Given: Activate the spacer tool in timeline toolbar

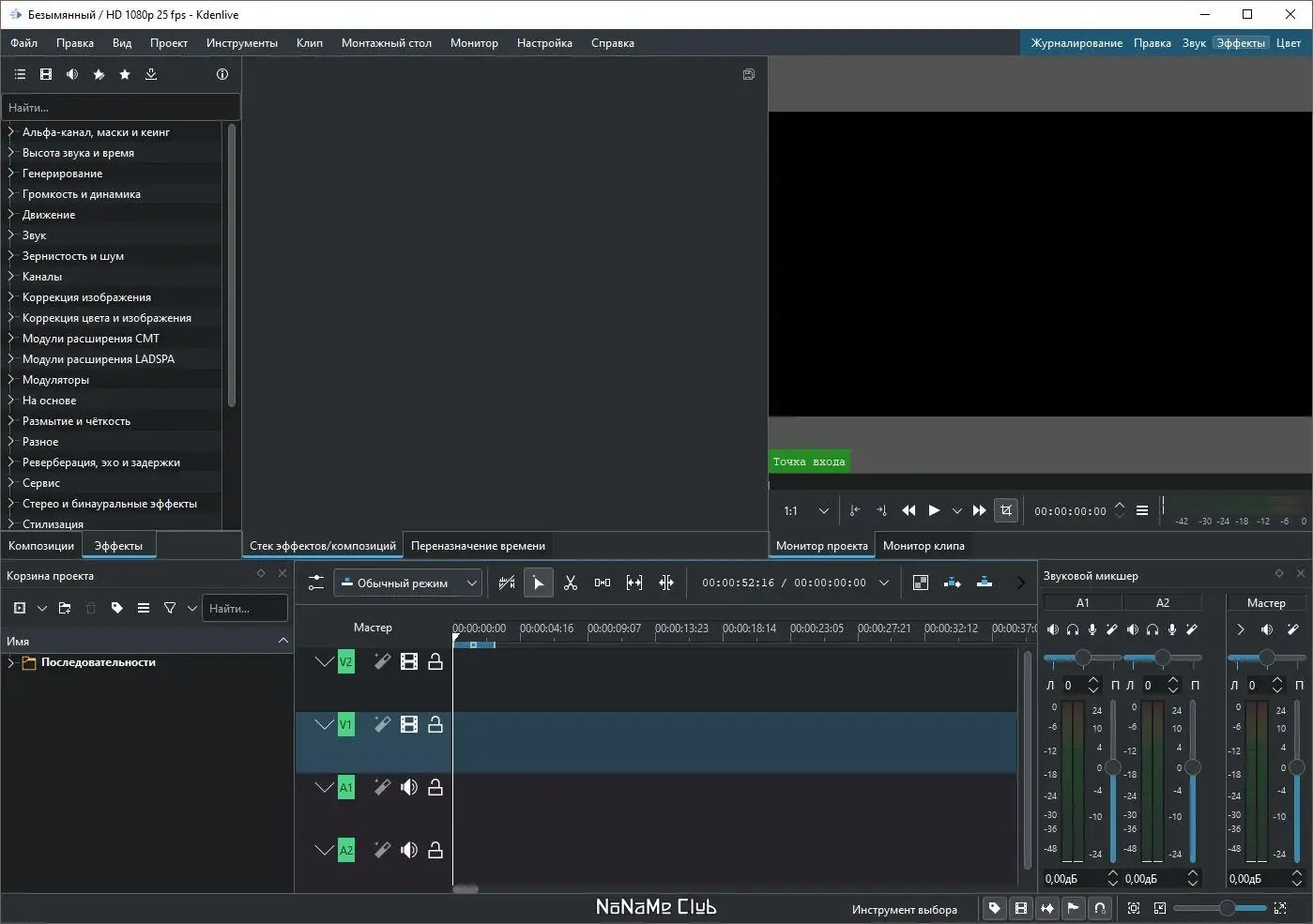Looking at the screenshot, I should 603,583.
